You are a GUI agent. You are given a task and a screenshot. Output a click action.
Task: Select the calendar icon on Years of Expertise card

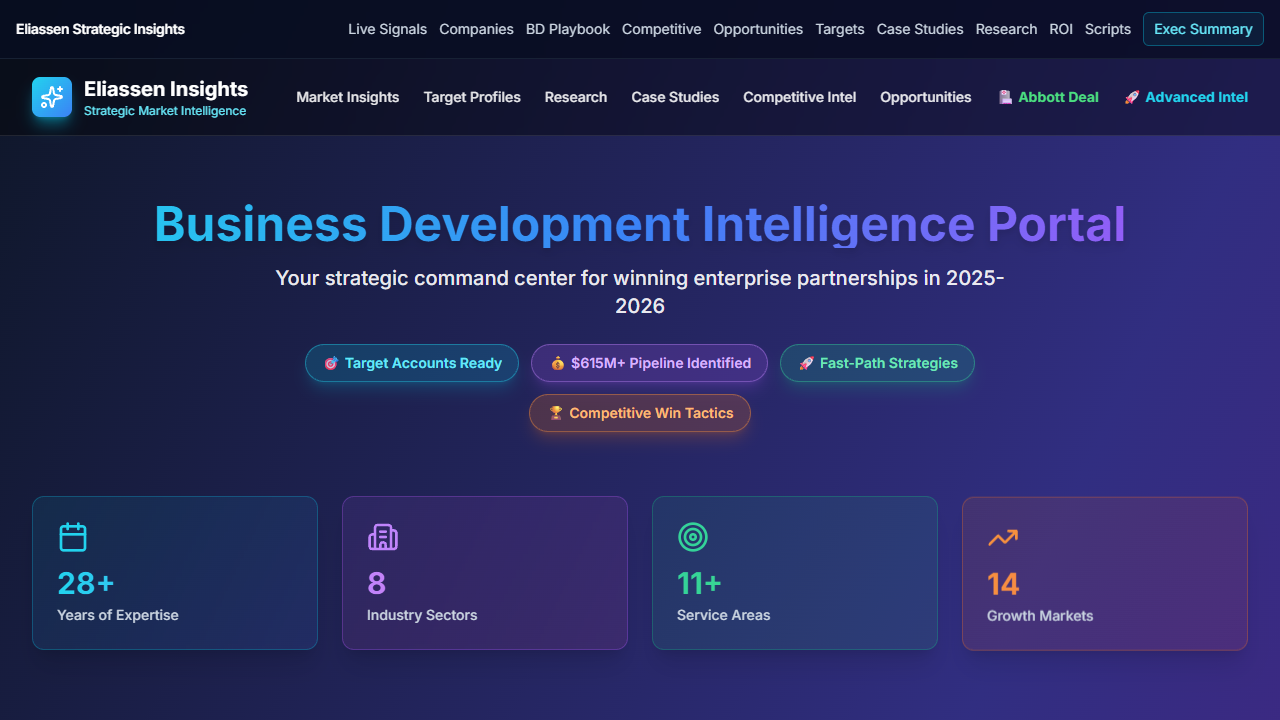point(73,537)
